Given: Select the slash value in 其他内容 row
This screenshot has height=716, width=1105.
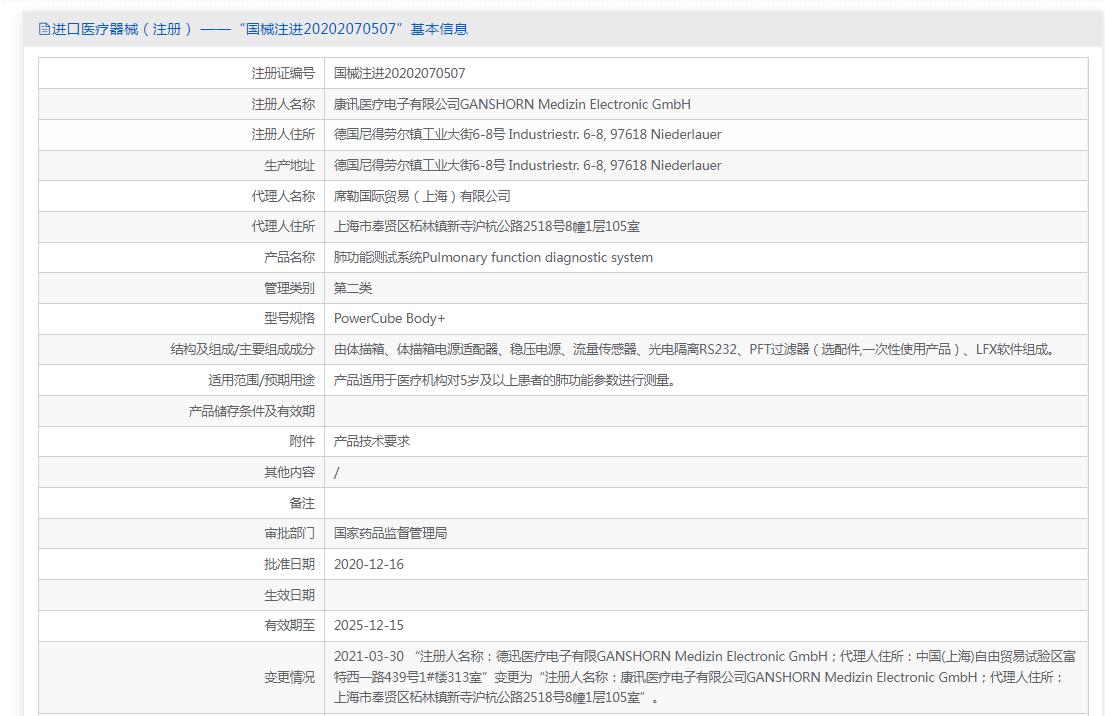Looking at the screenshot, I should tap(336, 472).
